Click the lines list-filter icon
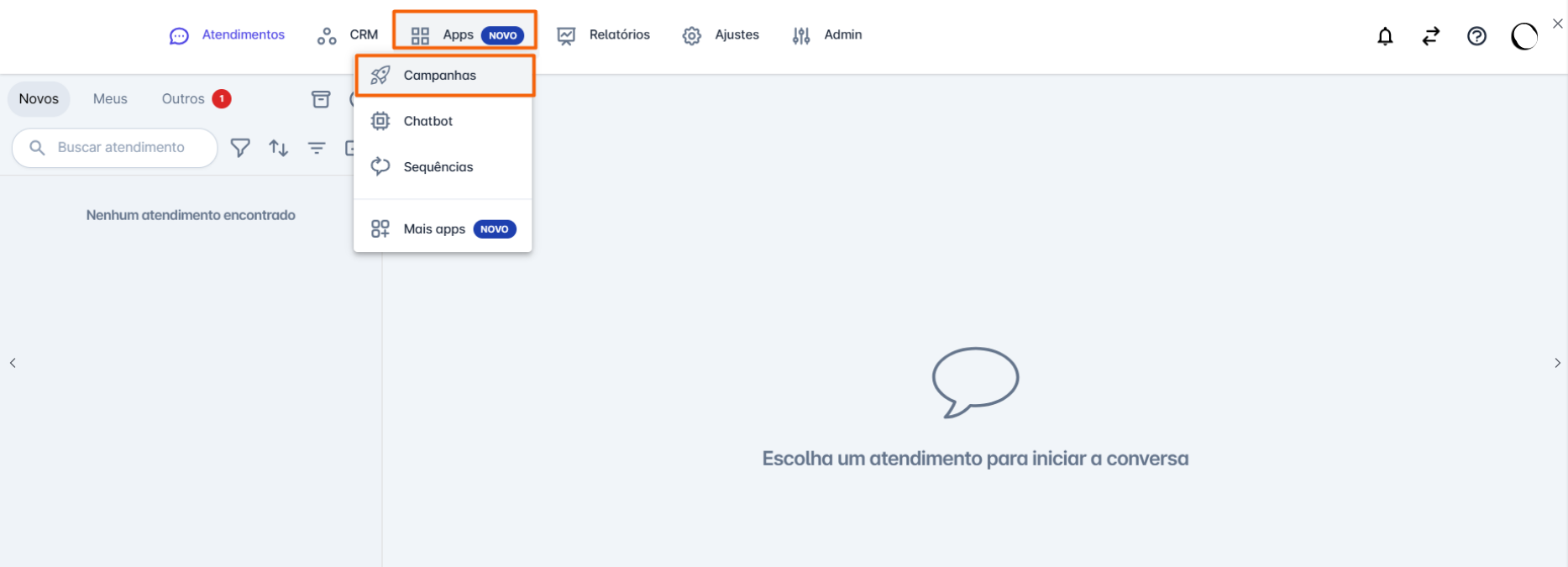 click(317, 148)
